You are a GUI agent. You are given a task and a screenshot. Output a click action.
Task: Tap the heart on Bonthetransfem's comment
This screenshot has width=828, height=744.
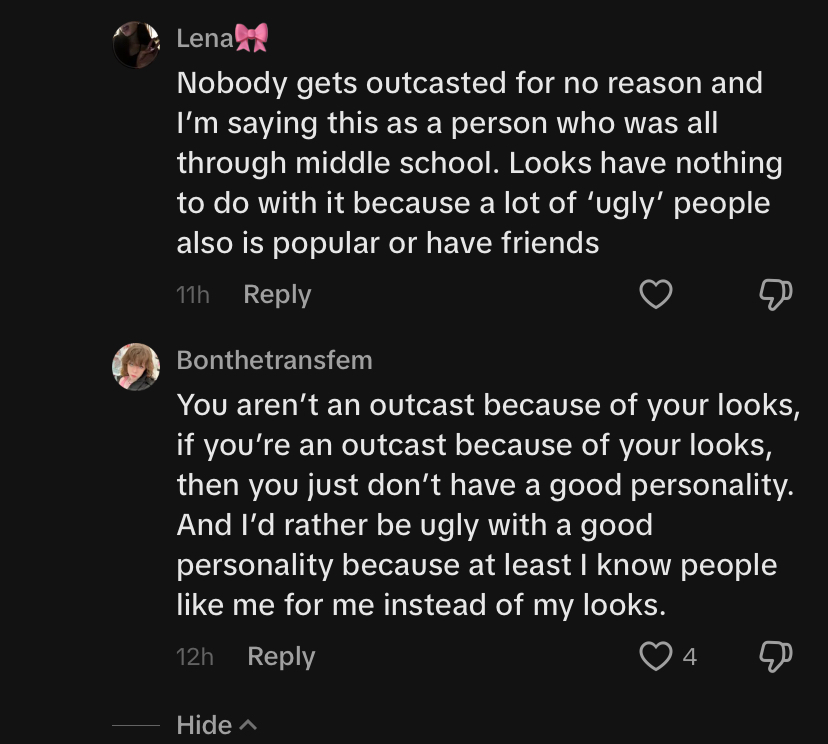click(655, 656)
